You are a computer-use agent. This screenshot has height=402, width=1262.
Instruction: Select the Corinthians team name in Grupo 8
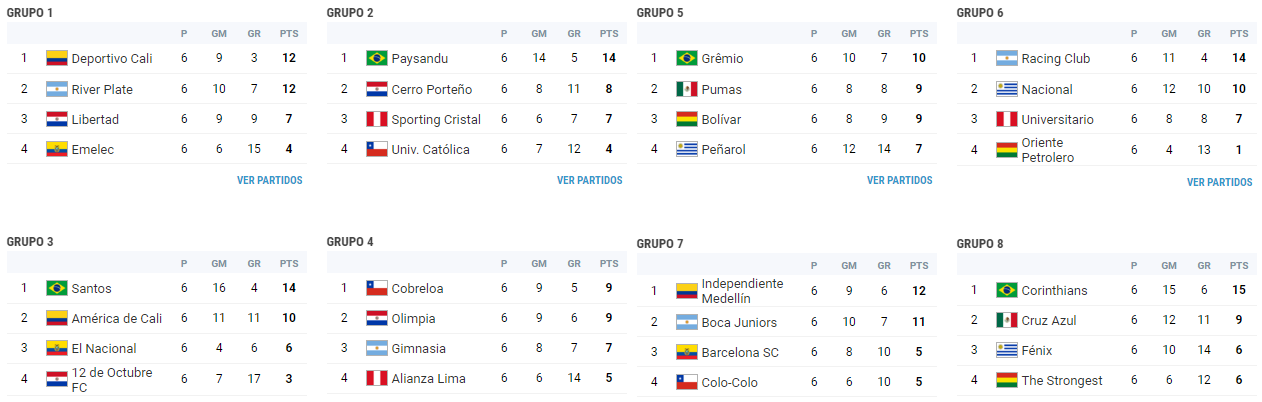tap(1055, 291)
